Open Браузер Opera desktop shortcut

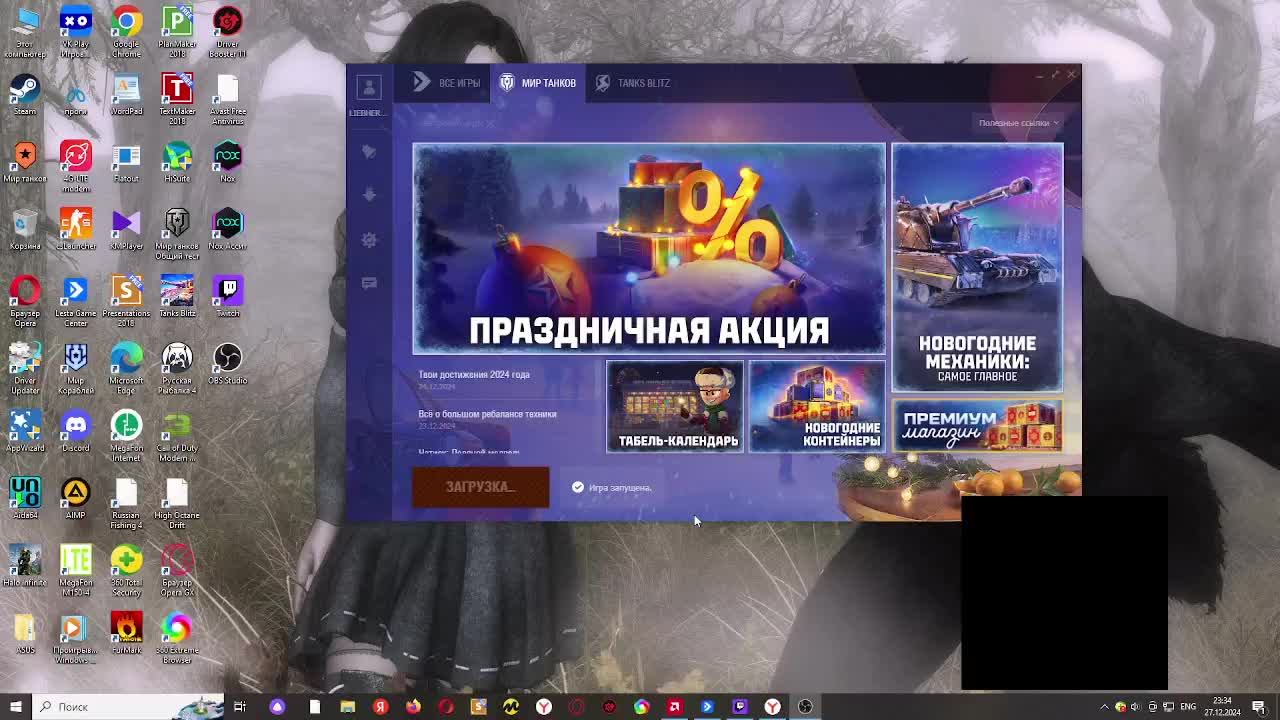tap(25, 301)
